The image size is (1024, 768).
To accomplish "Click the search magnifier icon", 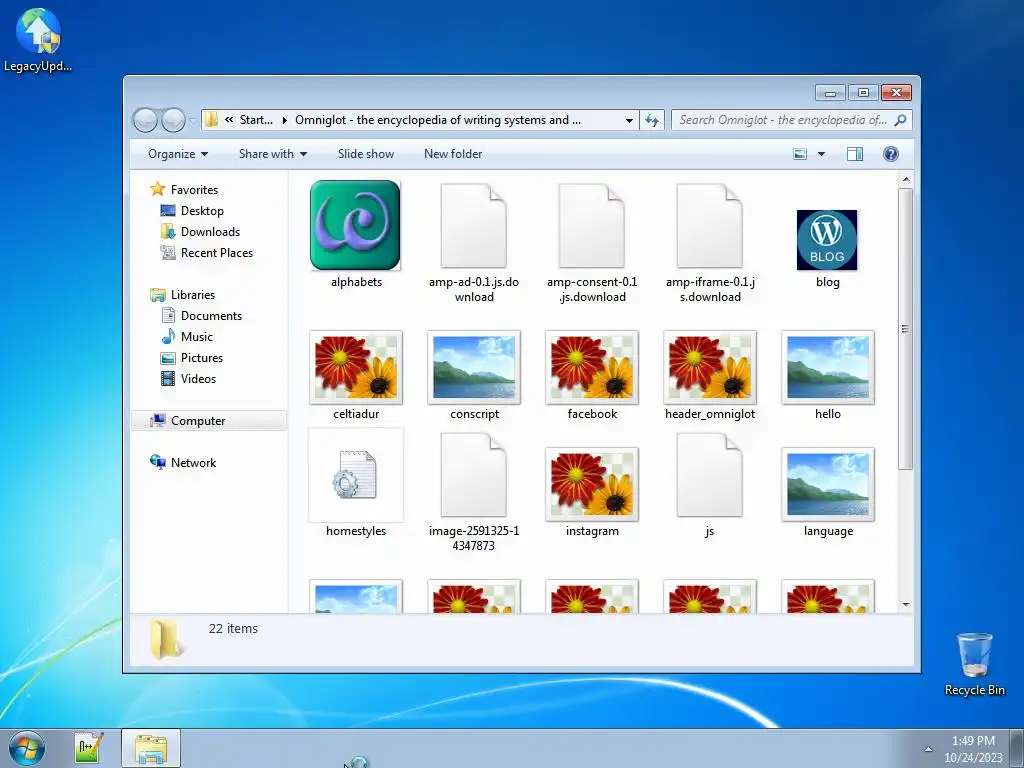I will (x=901, y=120).
